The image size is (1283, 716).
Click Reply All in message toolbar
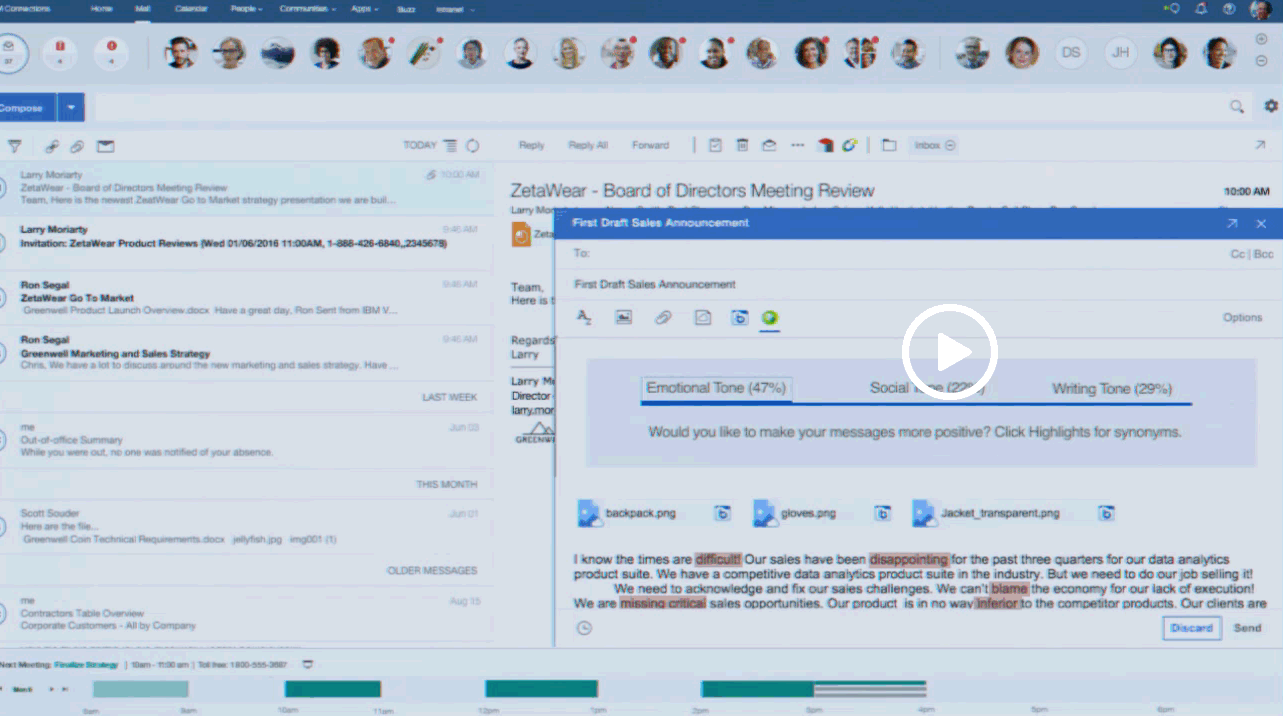[x=588, y=145]
